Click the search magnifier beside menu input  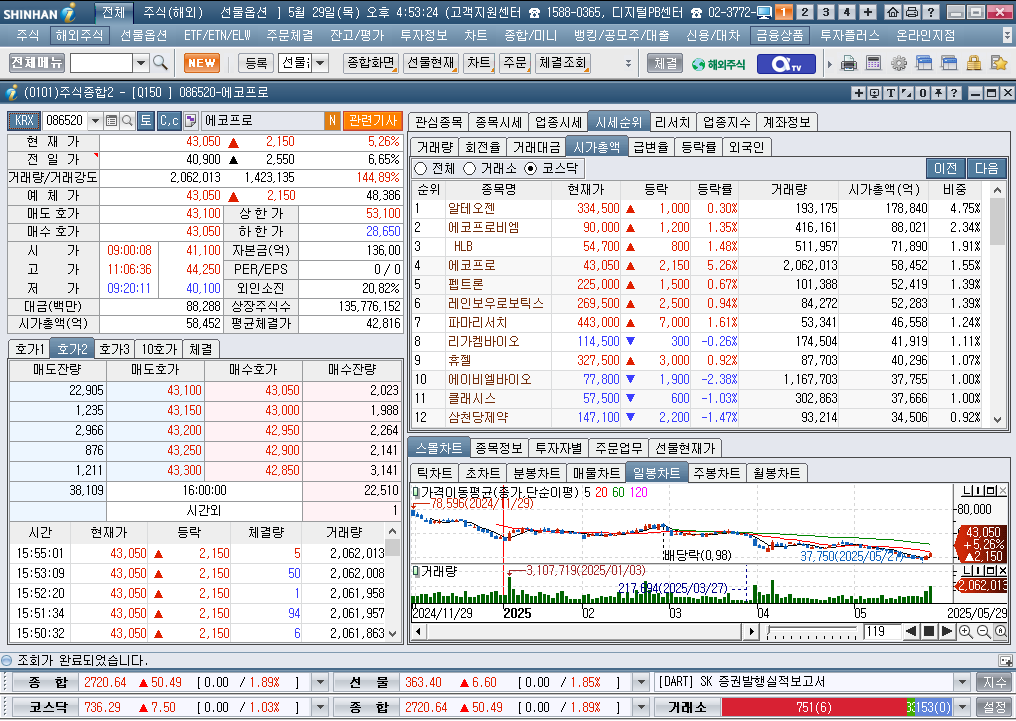coord(160,63)
